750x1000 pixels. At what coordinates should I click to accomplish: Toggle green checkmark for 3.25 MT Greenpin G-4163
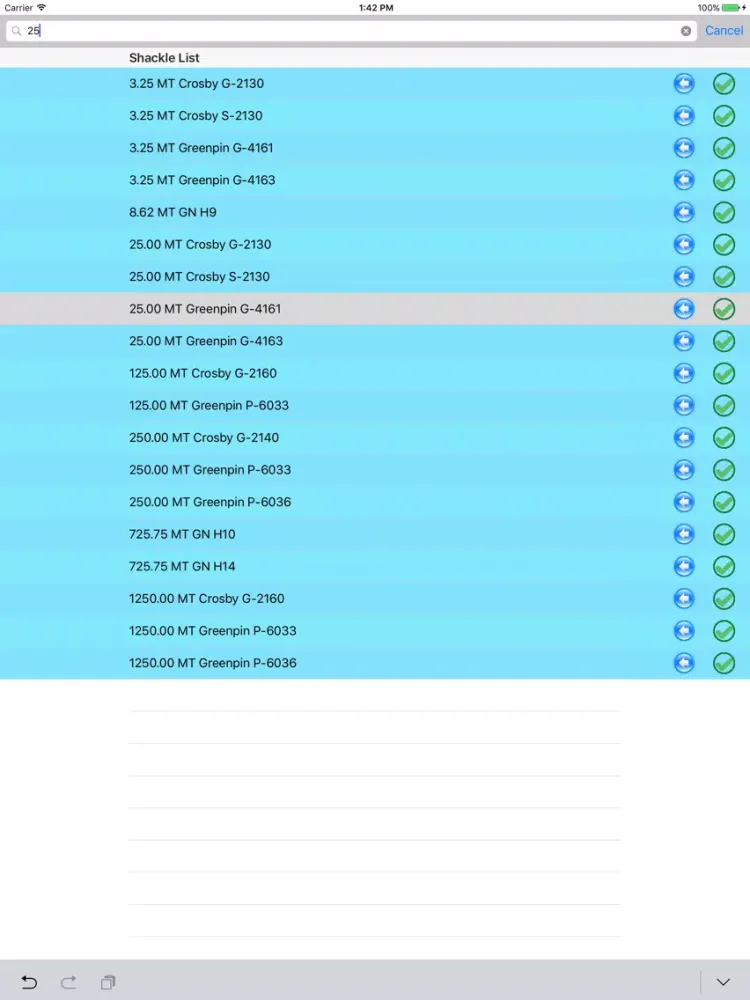click(724, 180)
